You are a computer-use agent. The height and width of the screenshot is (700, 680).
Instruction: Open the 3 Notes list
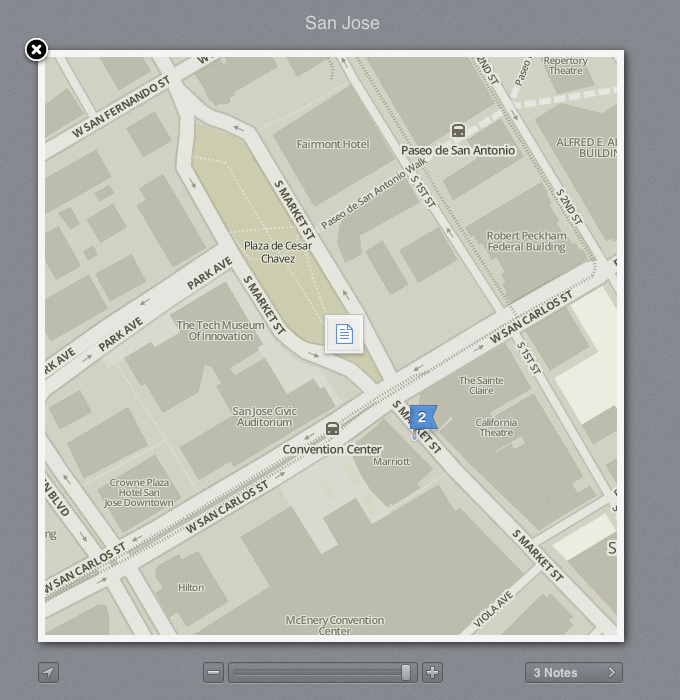[x=574, y=672]
